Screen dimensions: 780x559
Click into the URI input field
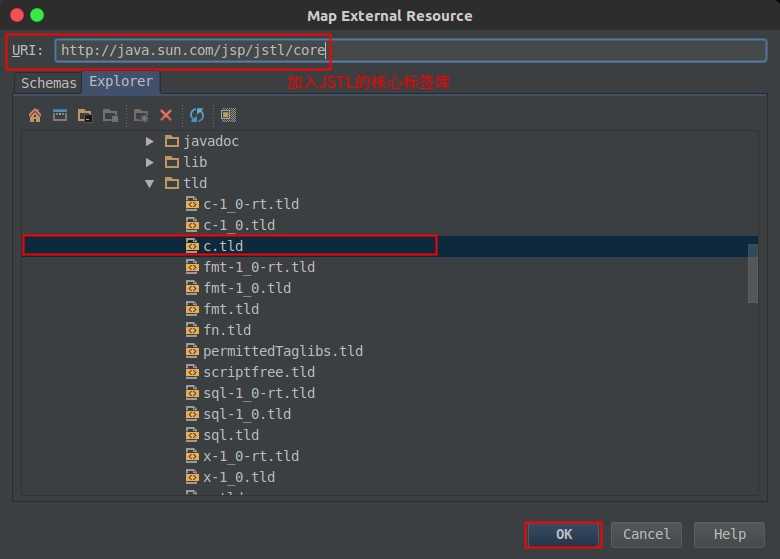click(410, 50)
